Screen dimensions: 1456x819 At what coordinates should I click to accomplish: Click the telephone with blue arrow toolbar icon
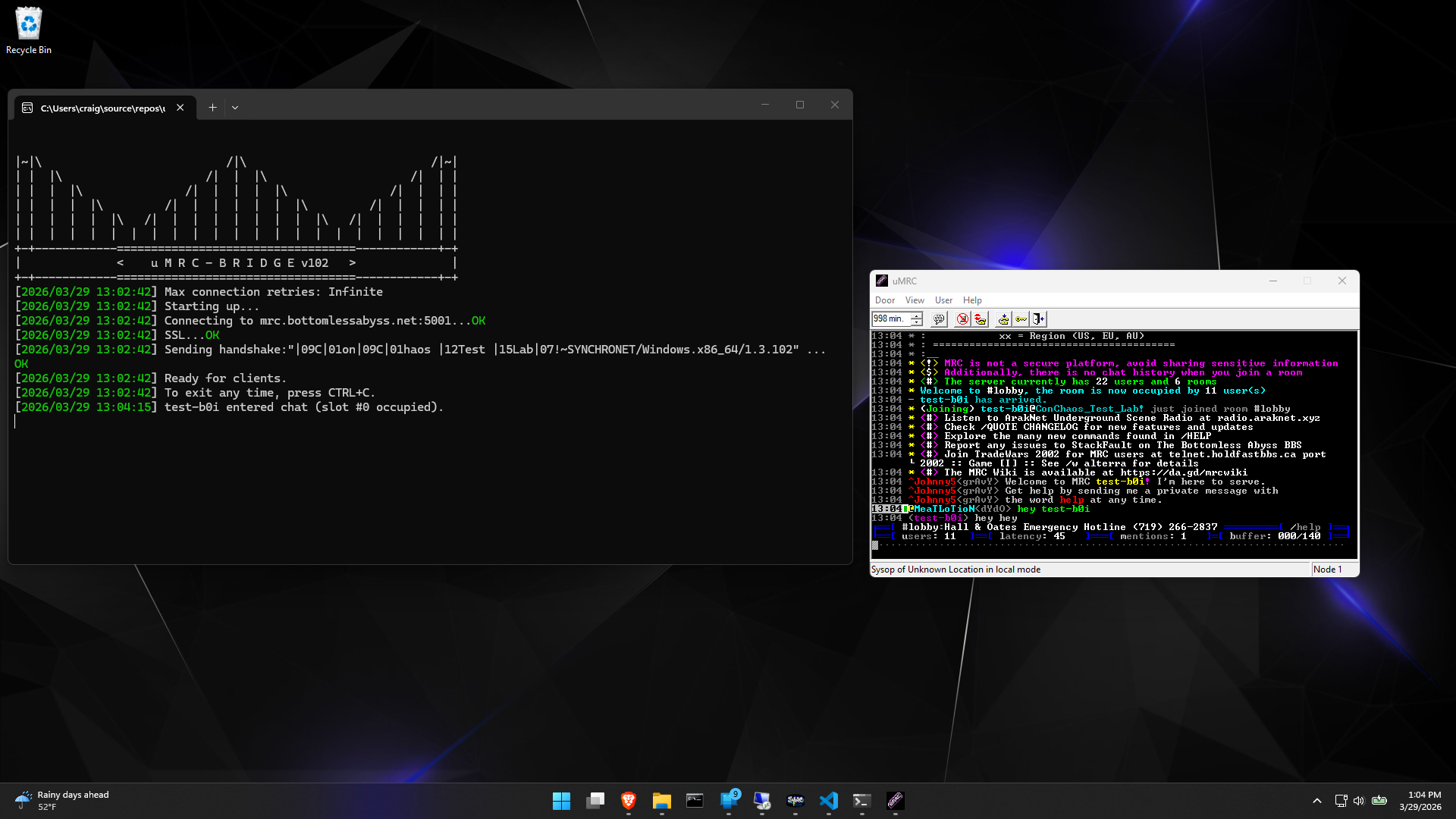coord(1003,319)
